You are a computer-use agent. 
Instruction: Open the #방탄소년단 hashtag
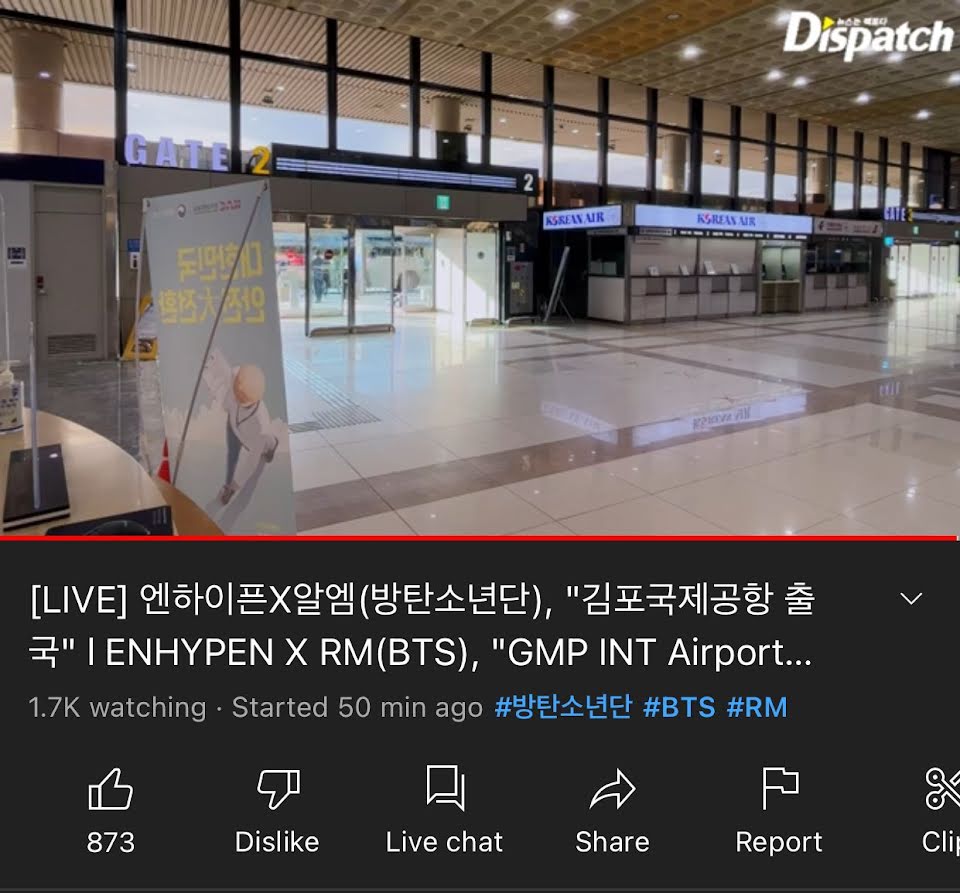[x=563, y=707]
